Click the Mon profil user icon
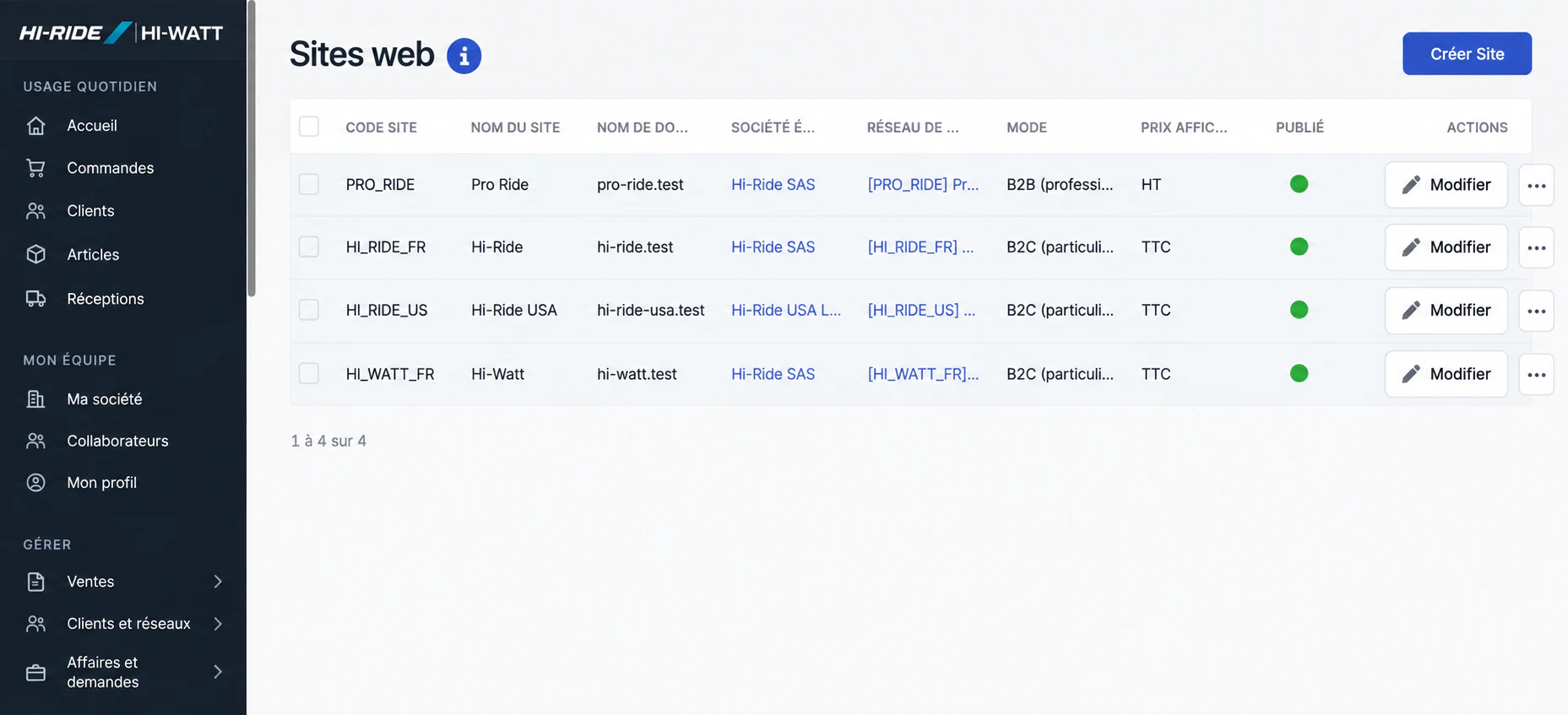1568x715 pixels. pyautogui.click(x=35, y=483)
